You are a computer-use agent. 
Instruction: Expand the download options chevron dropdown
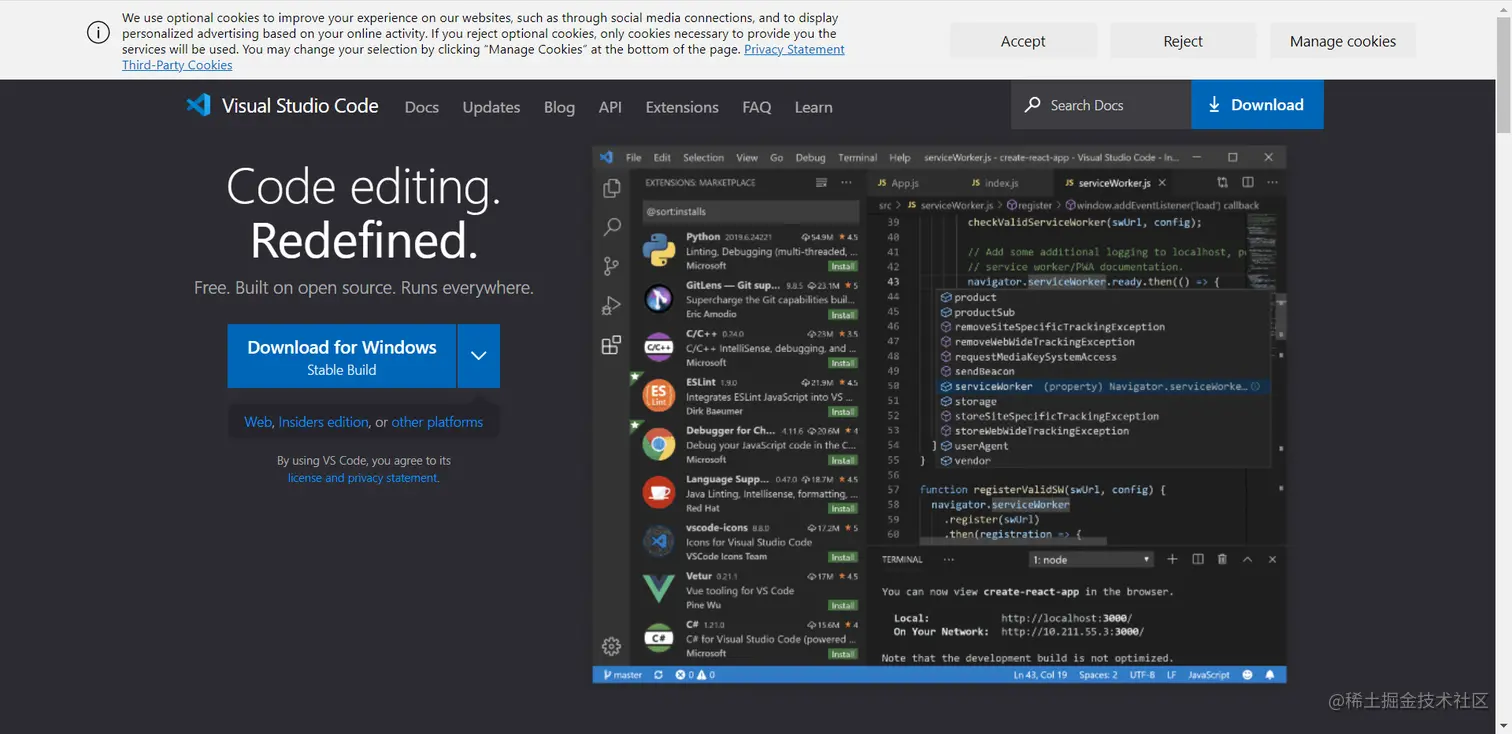[479, 356]
